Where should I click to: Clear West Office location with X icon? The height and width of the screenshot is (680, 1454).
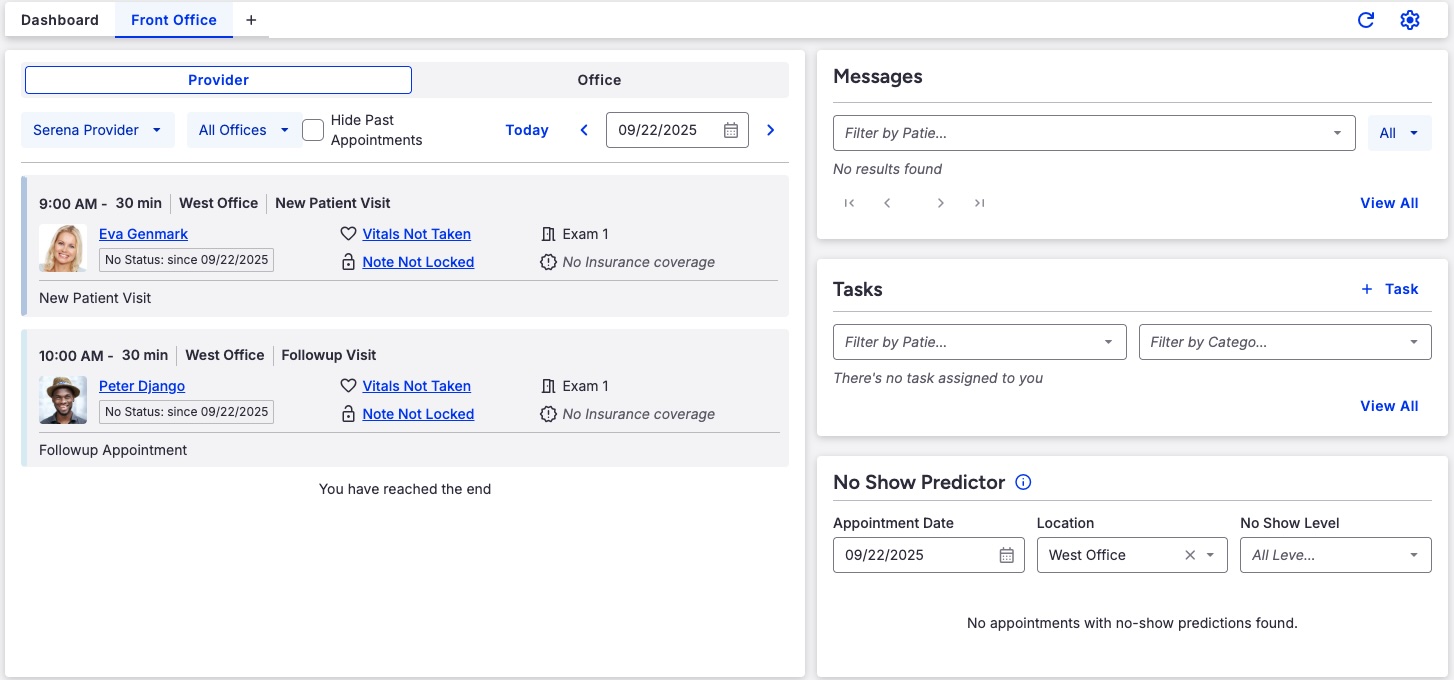point(1190,555)
